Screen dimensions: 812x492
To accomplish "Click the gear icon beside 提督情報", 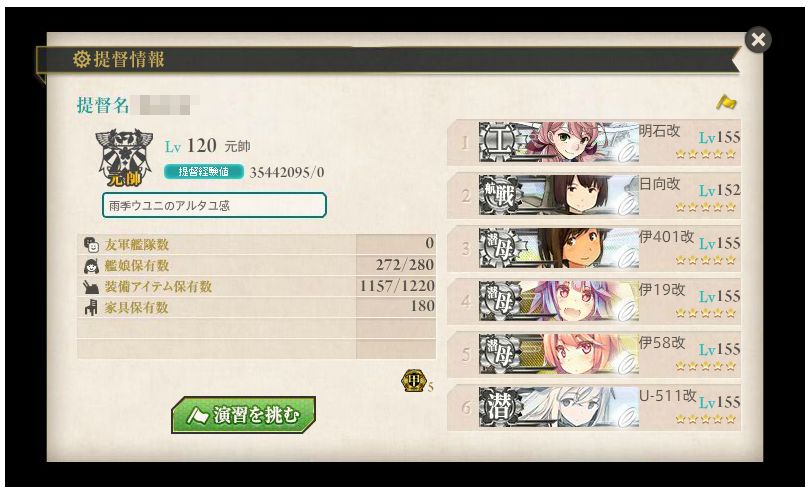I will point(81,59).
